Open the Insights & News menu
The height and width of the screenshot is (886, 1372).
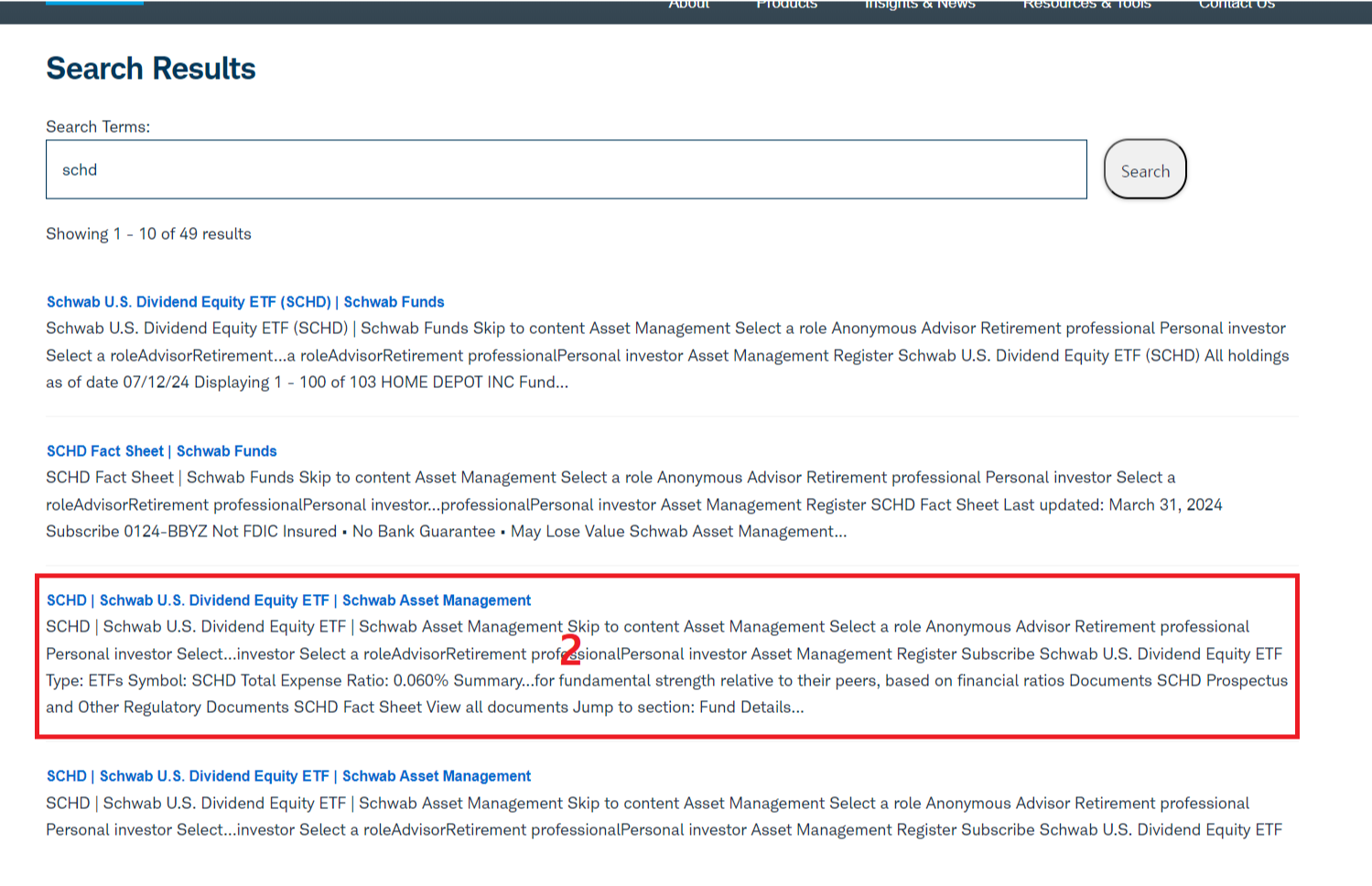[920, 5]
